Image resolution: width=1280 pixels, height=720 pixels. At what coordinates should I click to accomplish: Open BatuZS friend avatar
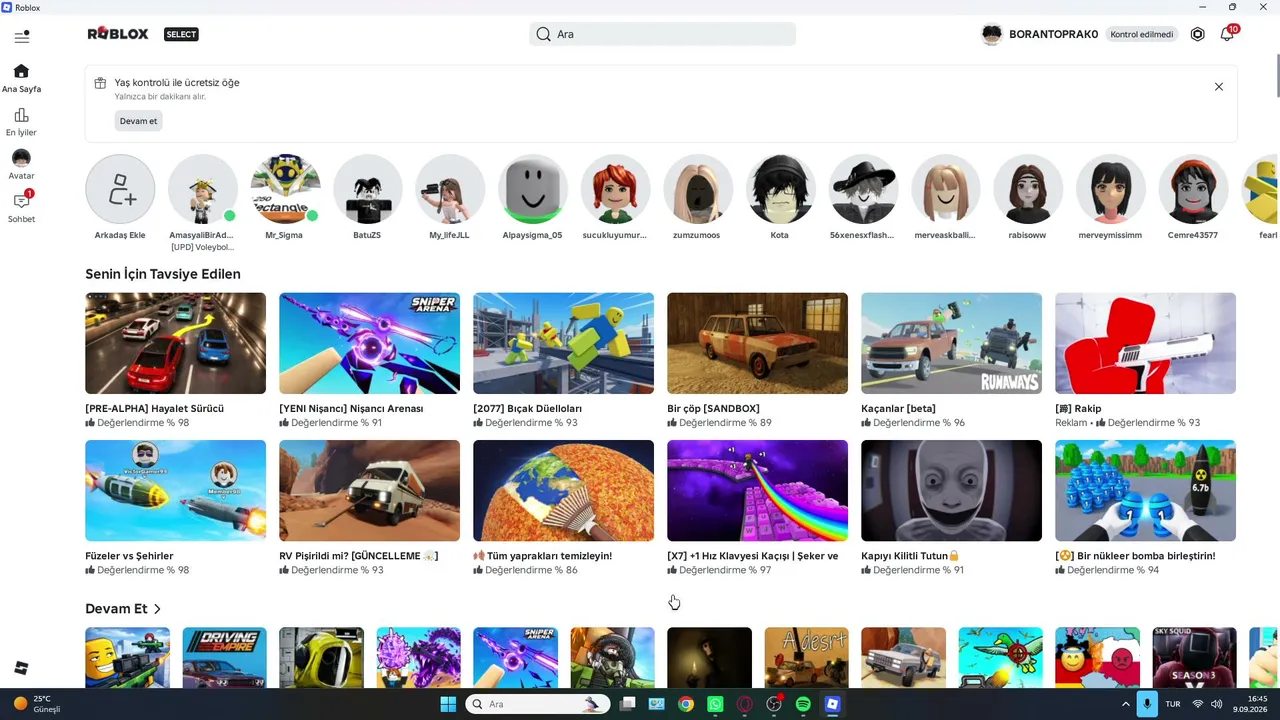click(x=368, y=189)
